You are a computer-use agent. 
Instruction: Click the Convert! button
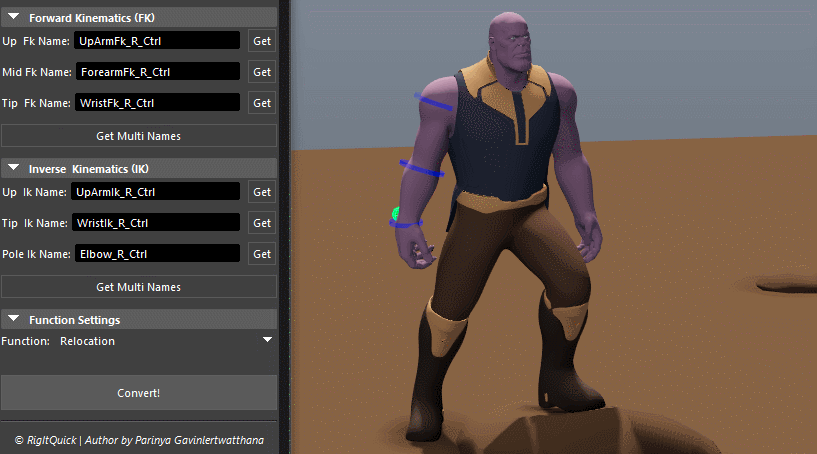click(x=139, y=392)
